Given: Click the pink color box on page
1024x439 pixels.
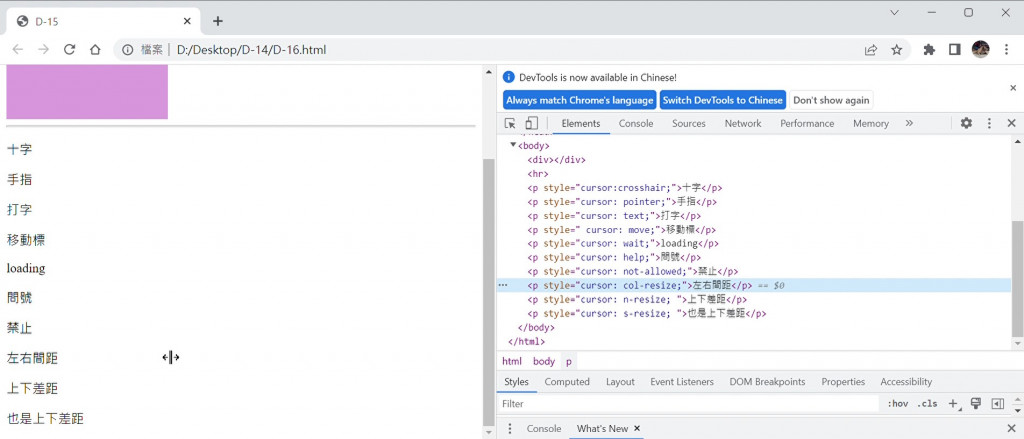Looking at the screenshot, I should pyautogui.click(x=87, y=91).
